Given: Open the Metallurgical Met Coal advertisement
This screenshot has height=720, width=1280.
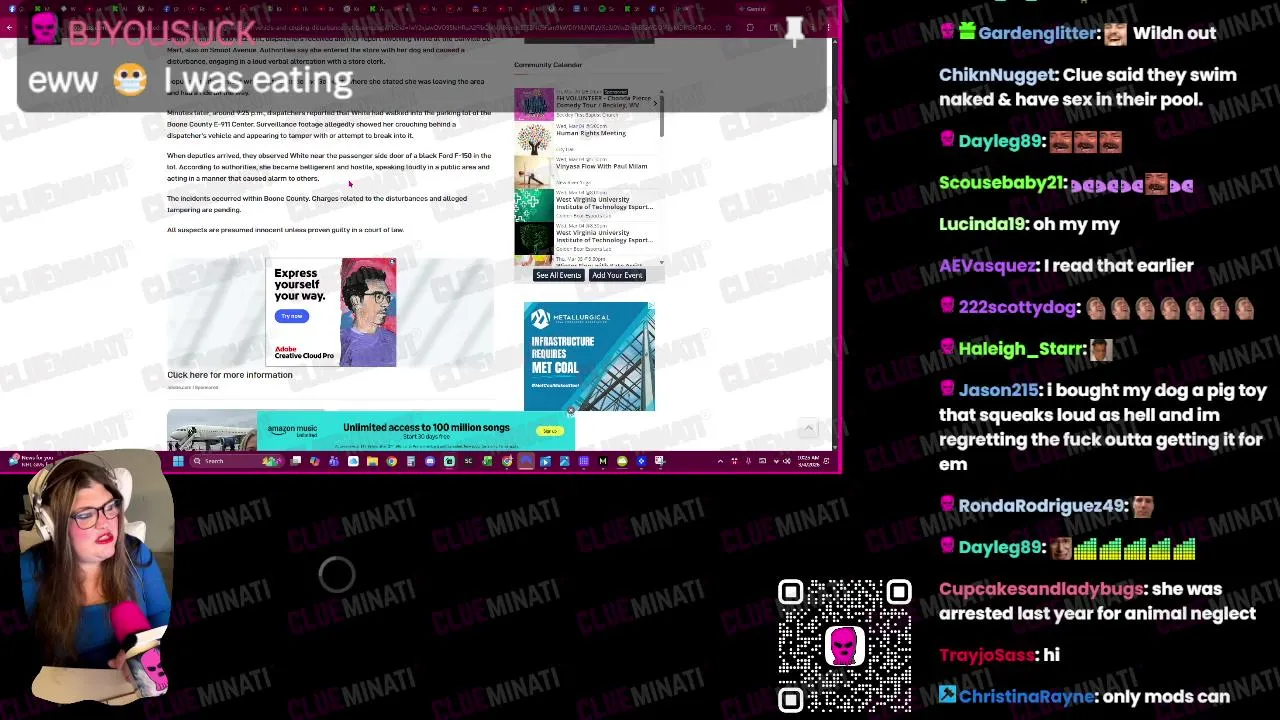Looking at the screenshot, I should (589, 356).
